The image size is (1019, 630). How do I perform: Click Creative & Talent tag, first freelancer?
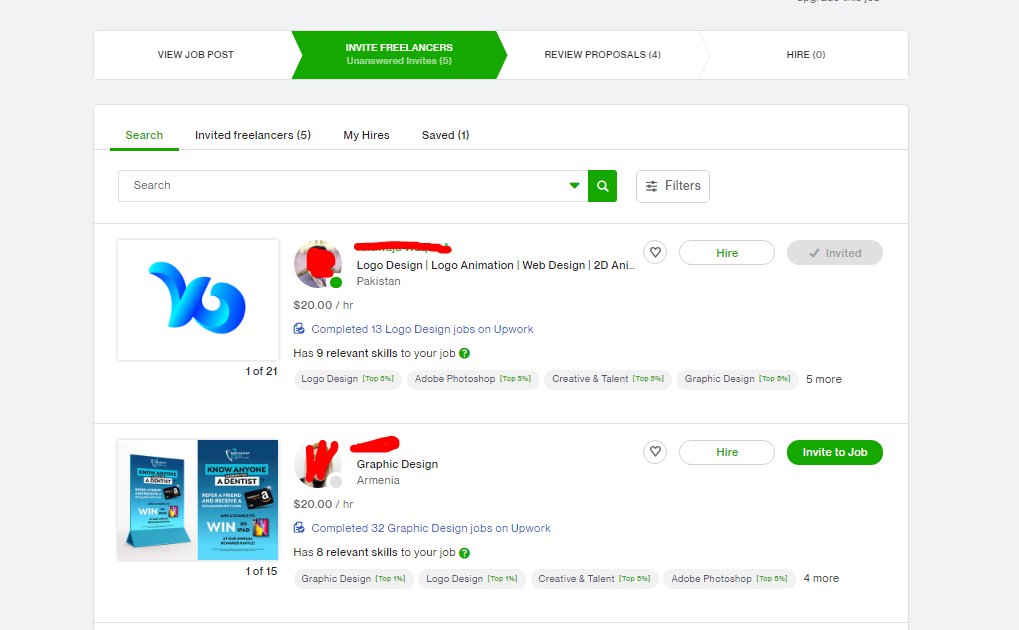click(608, 379)
